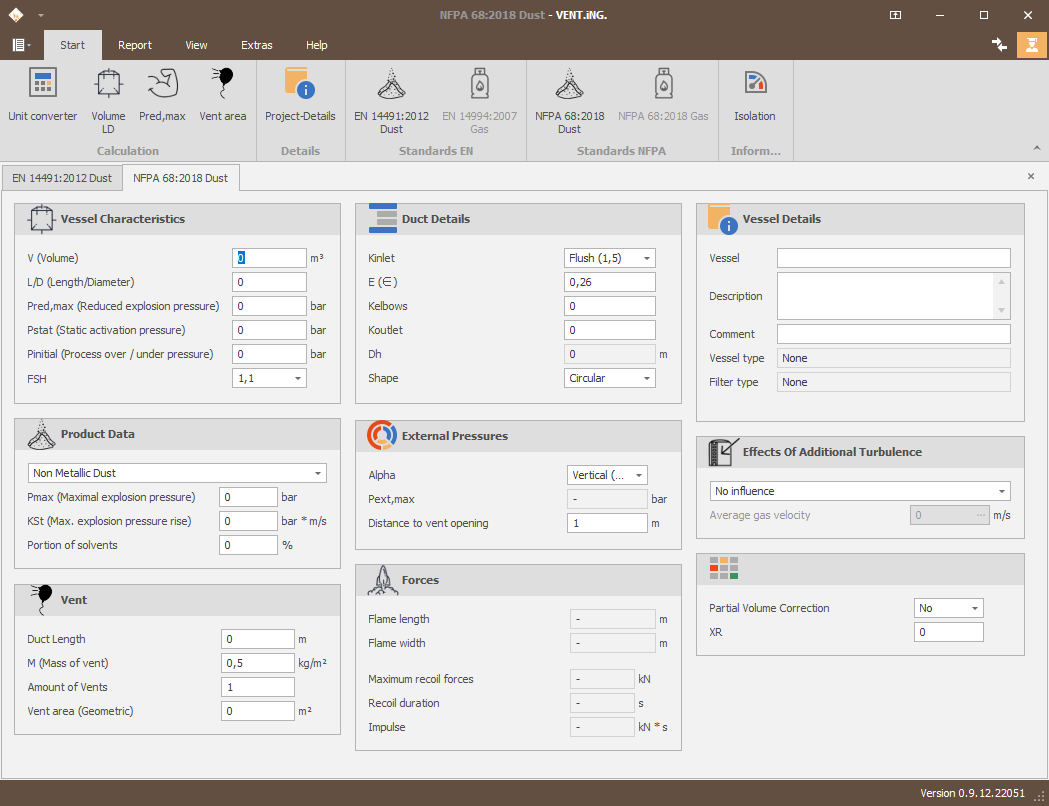The width and height of the screenshot is (1049, 806).
Task: Open the Partial Volume Correction dropdown
Action: click(x=975, y=608)
